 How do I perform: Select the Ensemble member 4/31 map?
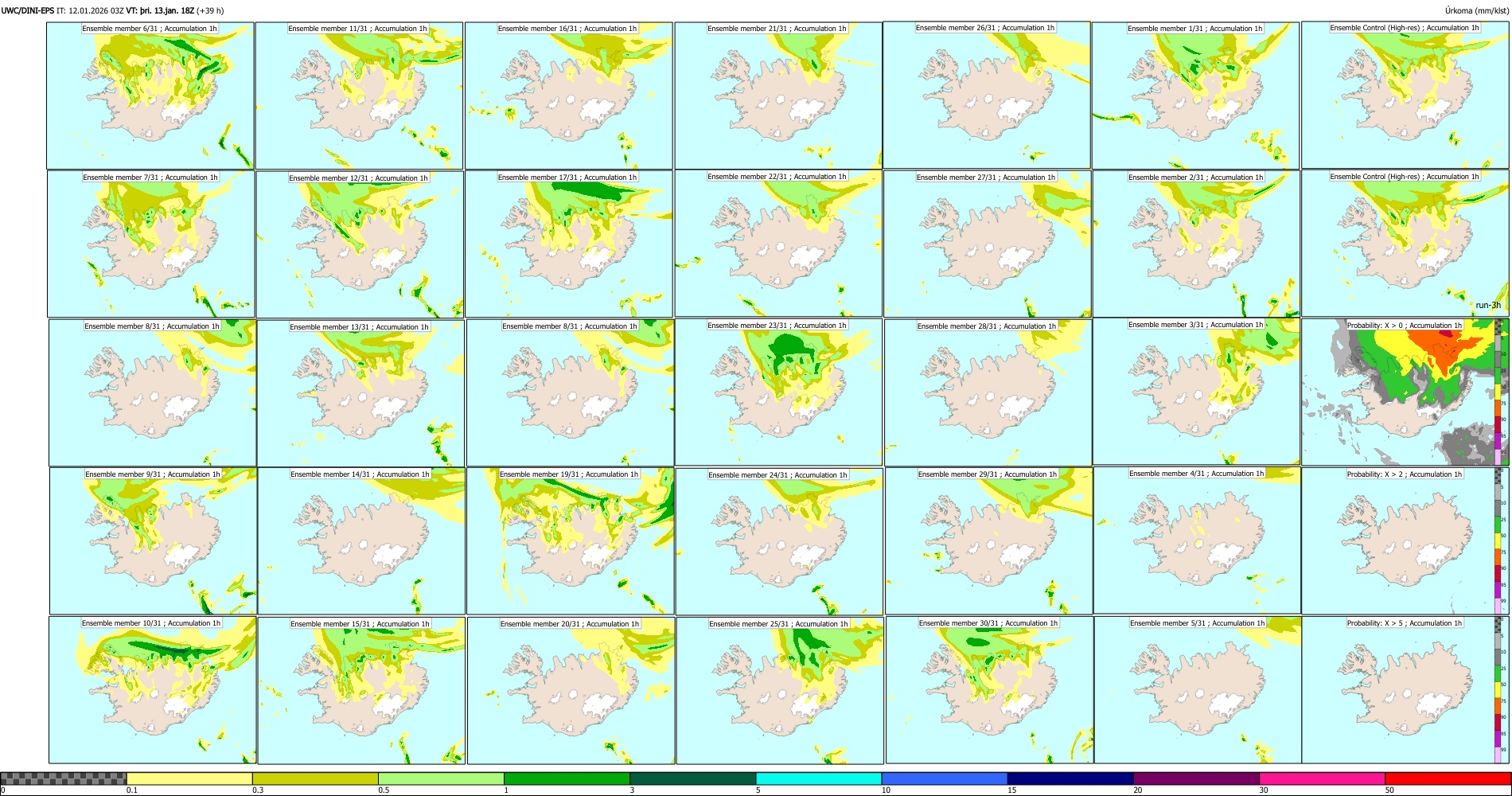tap(1197, 540)
